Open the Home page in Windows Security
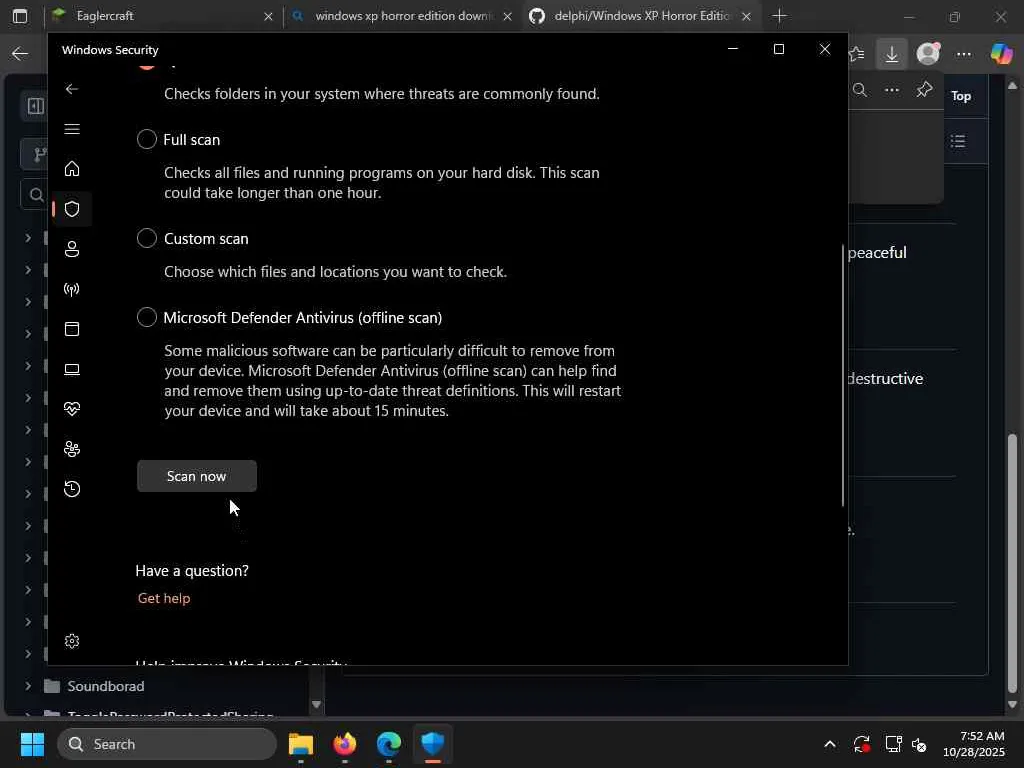Viewport: 1024px width, 768px height. tap(72, 168)
